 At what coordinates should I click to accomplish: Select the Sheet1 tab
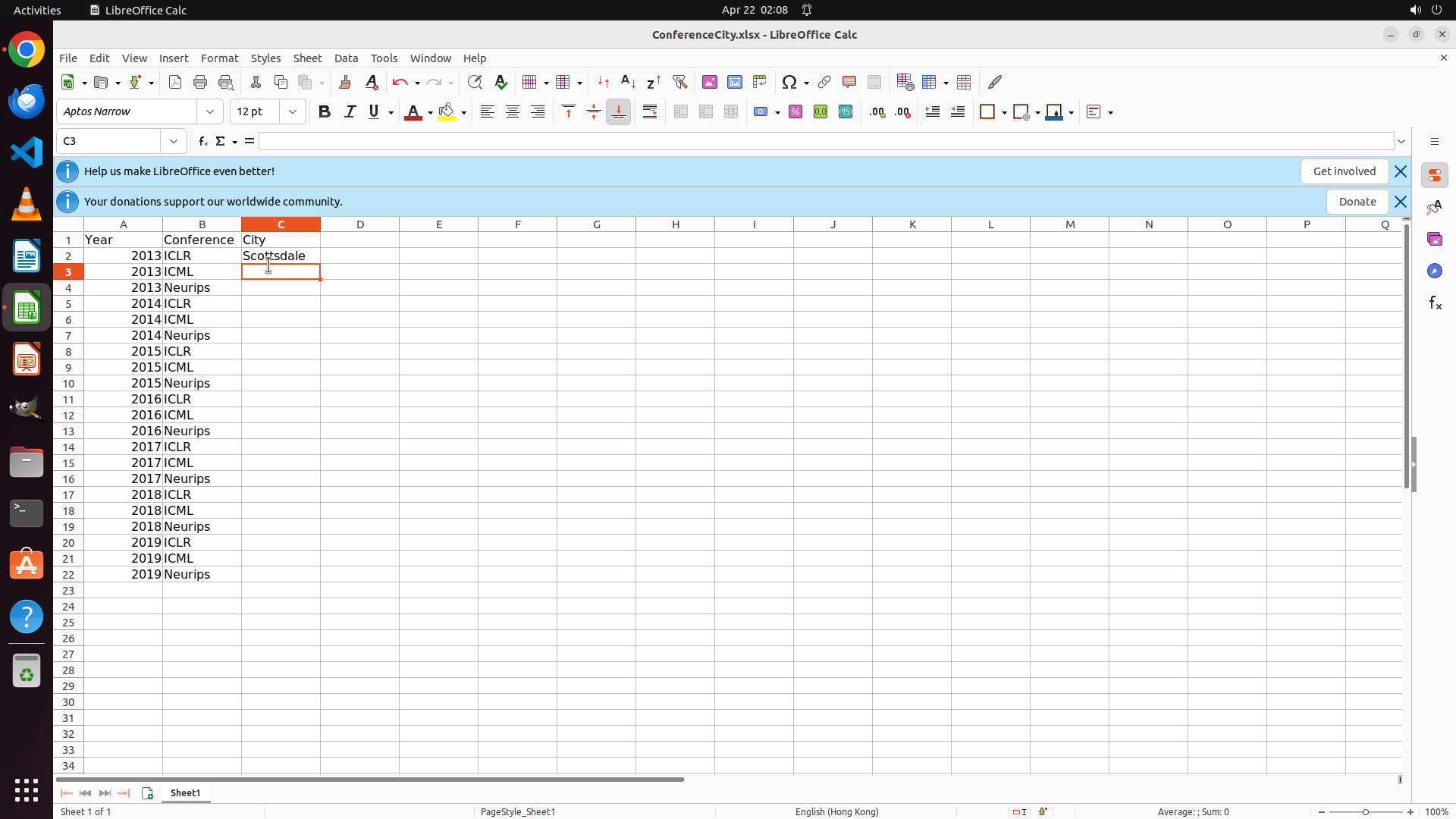point(185,792)
